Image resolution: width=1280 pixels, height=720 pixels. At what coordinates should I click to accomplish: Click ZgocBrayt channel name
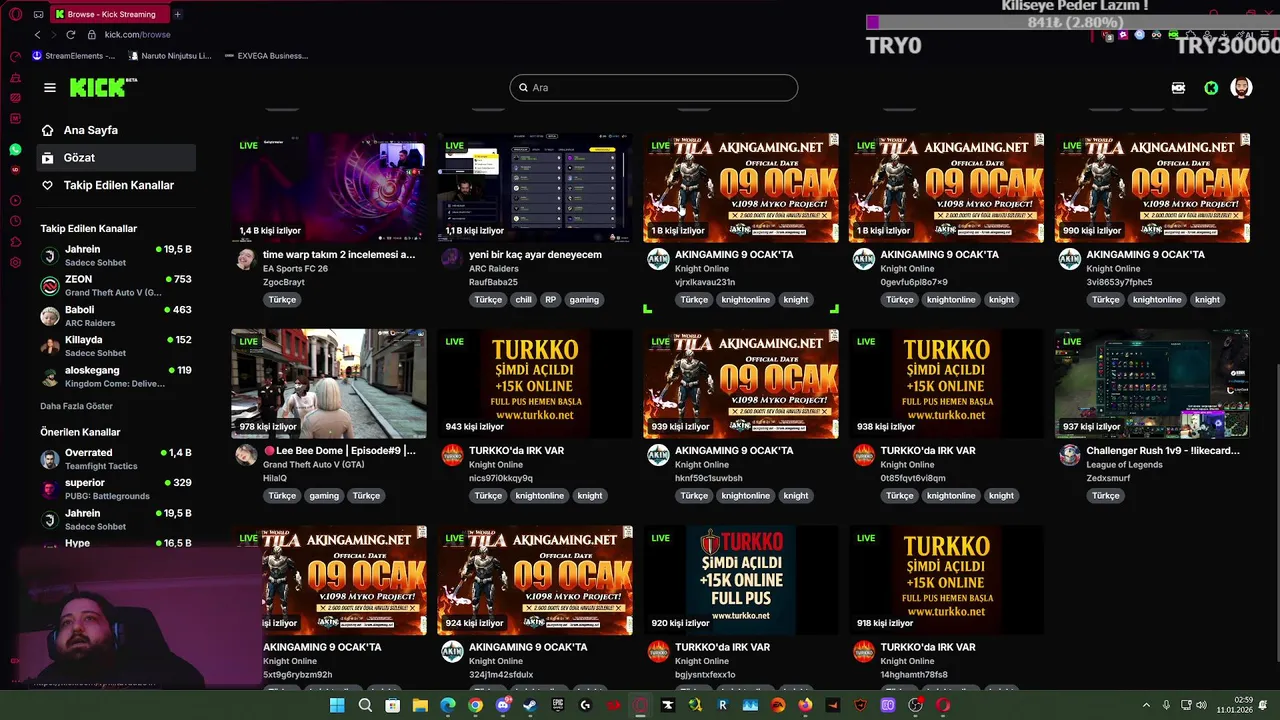(284, 282)
